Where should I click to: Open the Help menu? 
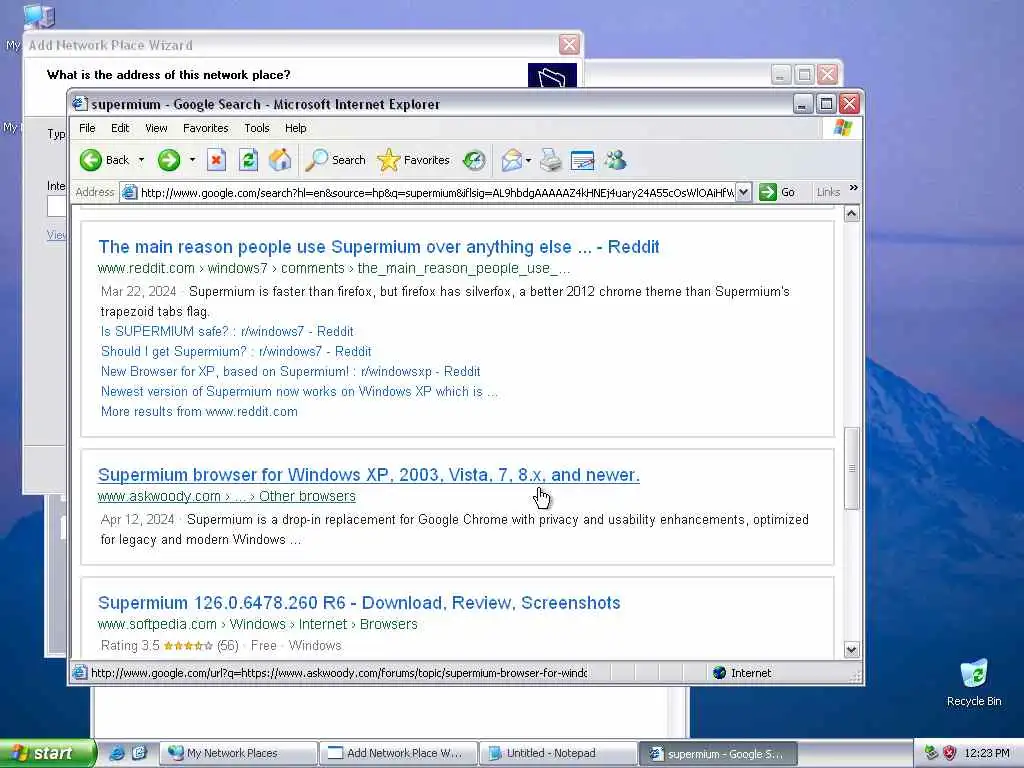[295, 128]
